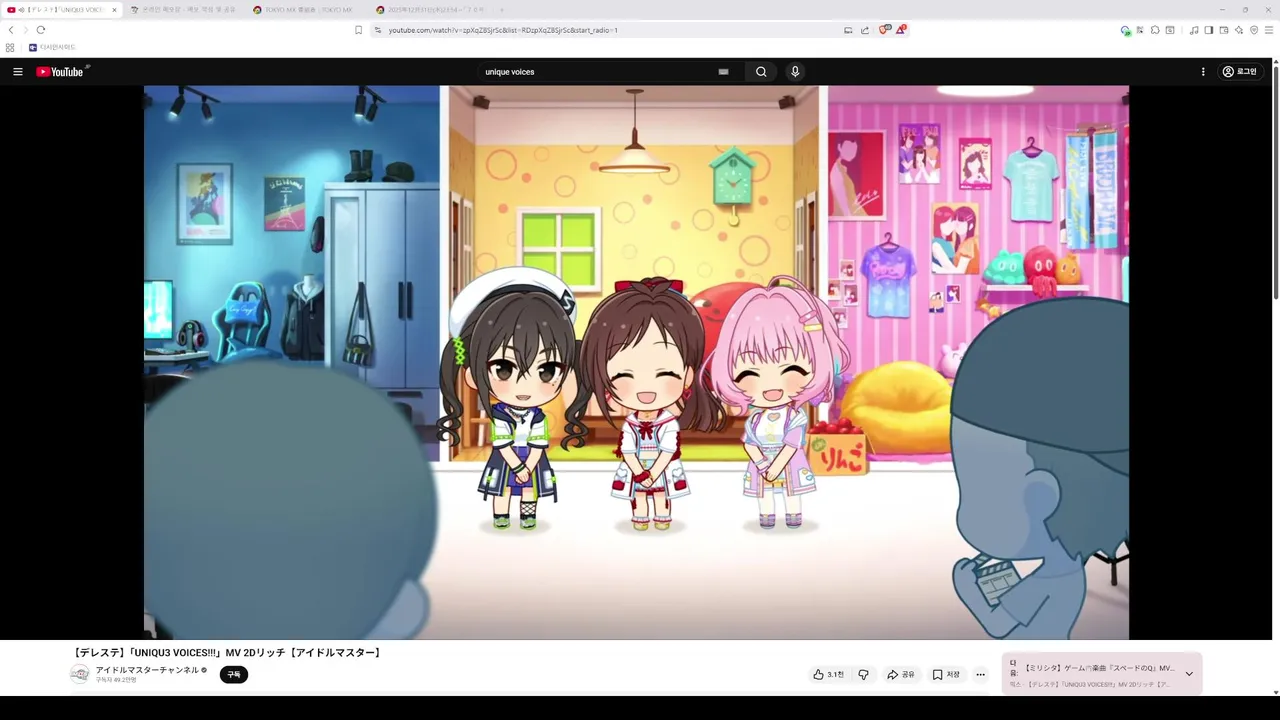Expand the up-next playlist panel chevron
This screenshot has height=720, width=1280.
[1189, 674]
